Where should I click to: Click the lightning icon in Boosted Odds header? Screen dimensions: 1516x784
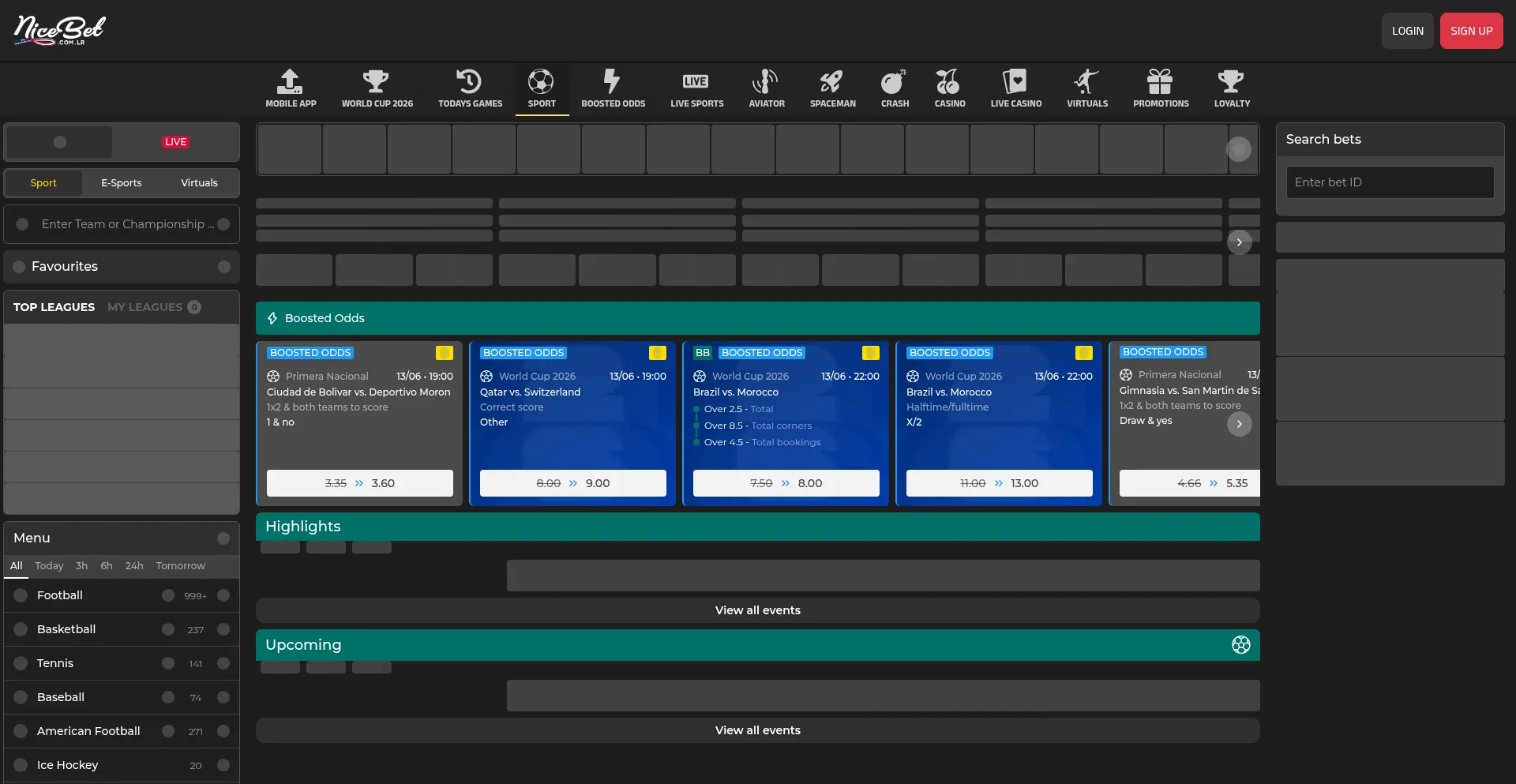pyautogui.click(x=272, y=318)
